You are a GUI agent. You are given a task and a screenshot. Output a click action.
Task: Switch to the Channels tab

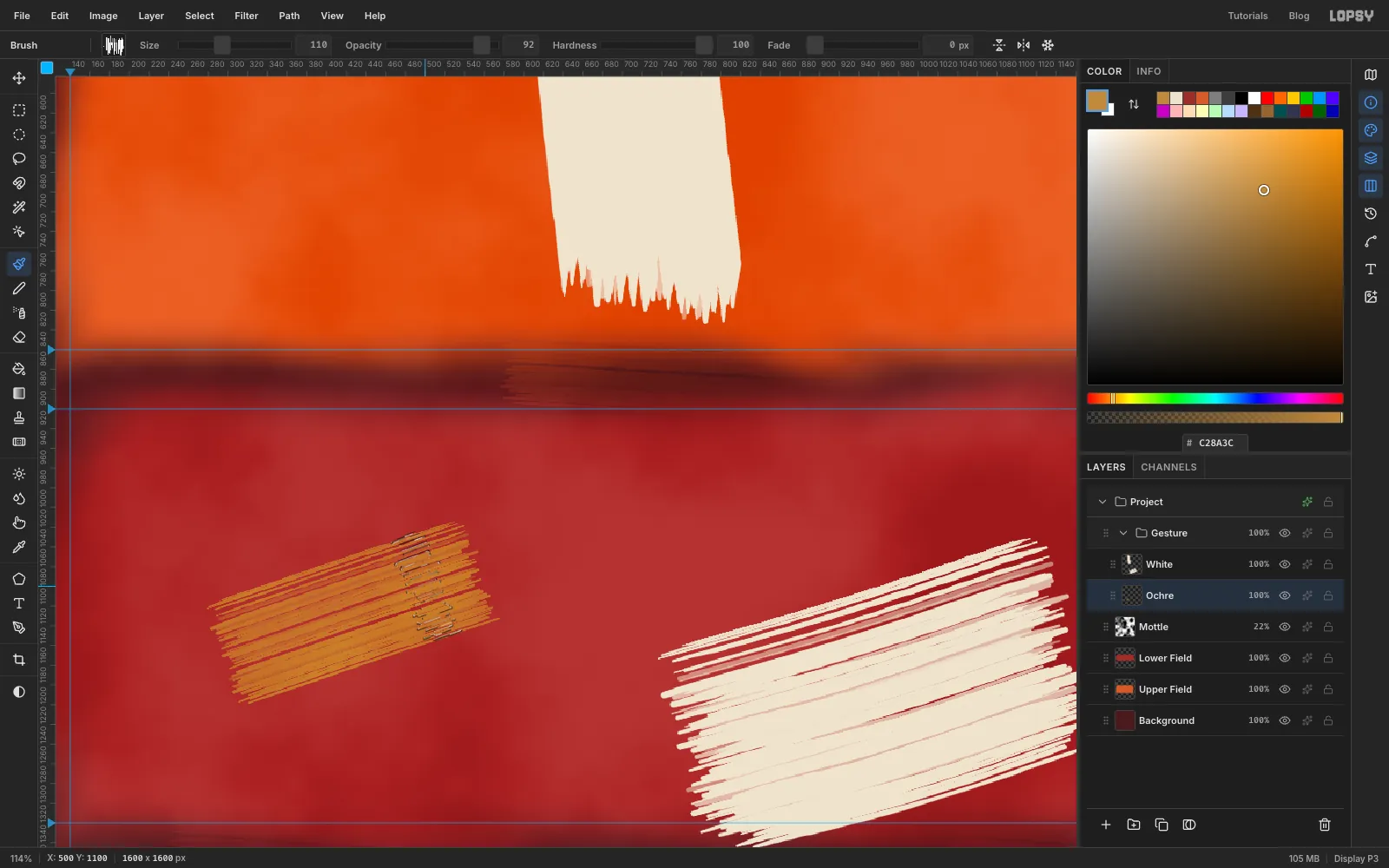(x=1168, y=467)
